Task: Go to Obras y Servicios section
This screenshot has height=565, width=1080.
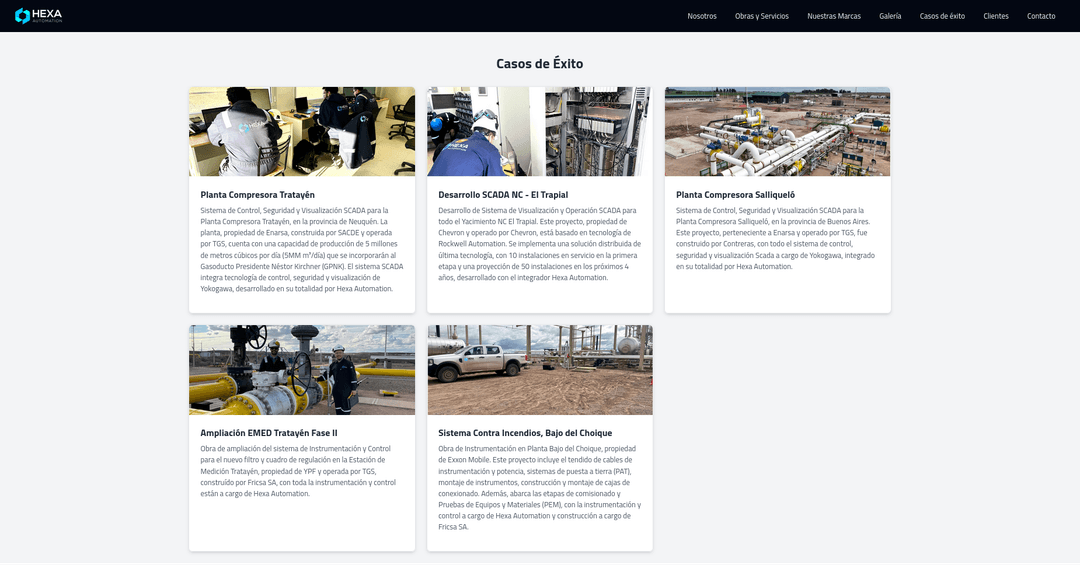Action: click(762, 16)
